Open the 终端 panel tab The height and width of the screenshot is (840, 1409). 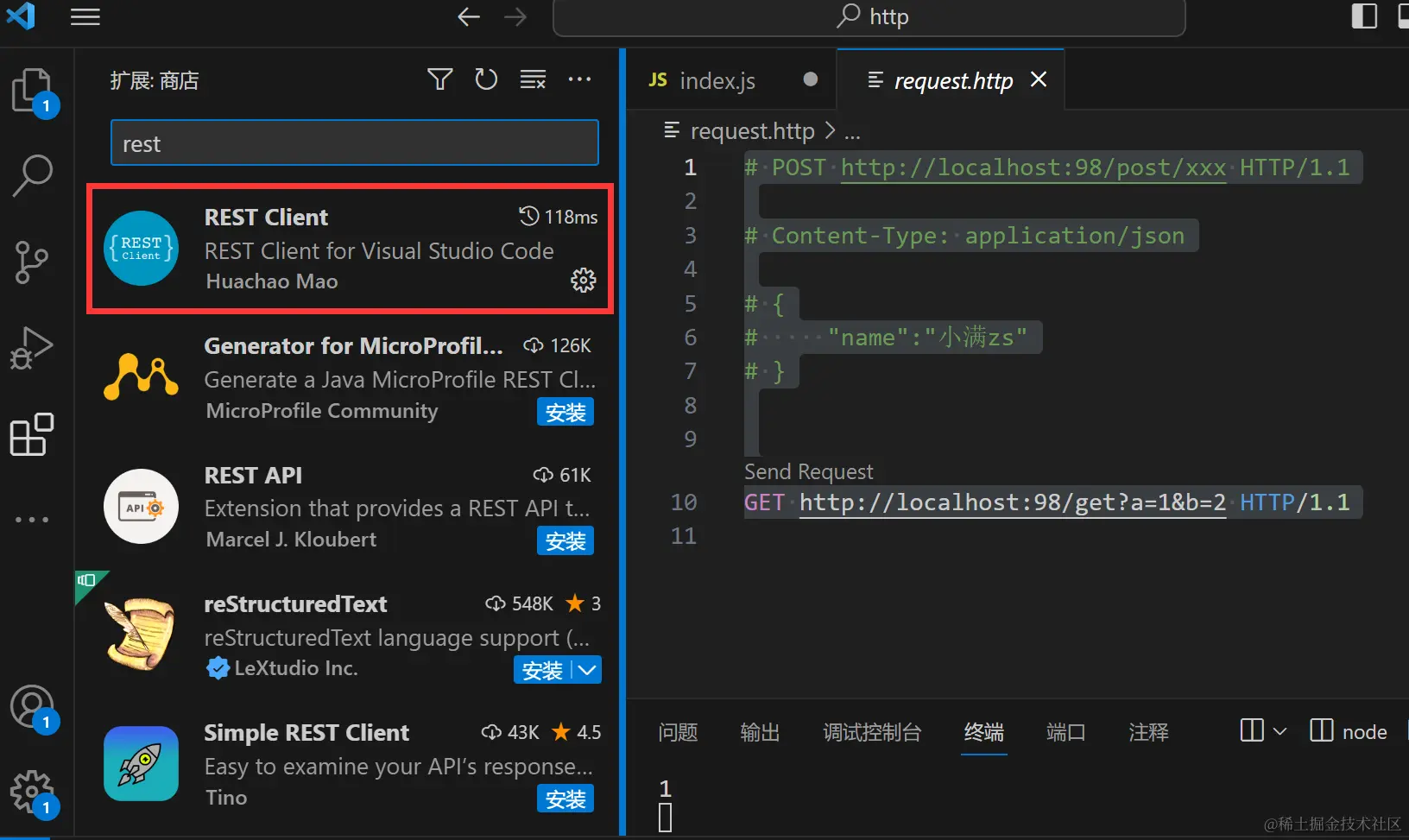click(984, 732)
